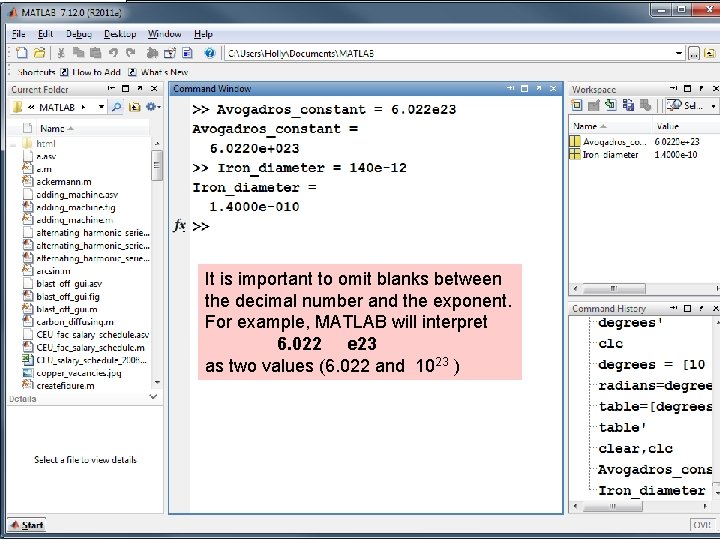The width and height of the screenshot is (720, 540).
Task: Open Simulink from the toolbar icon
Action: click(152, 53)
